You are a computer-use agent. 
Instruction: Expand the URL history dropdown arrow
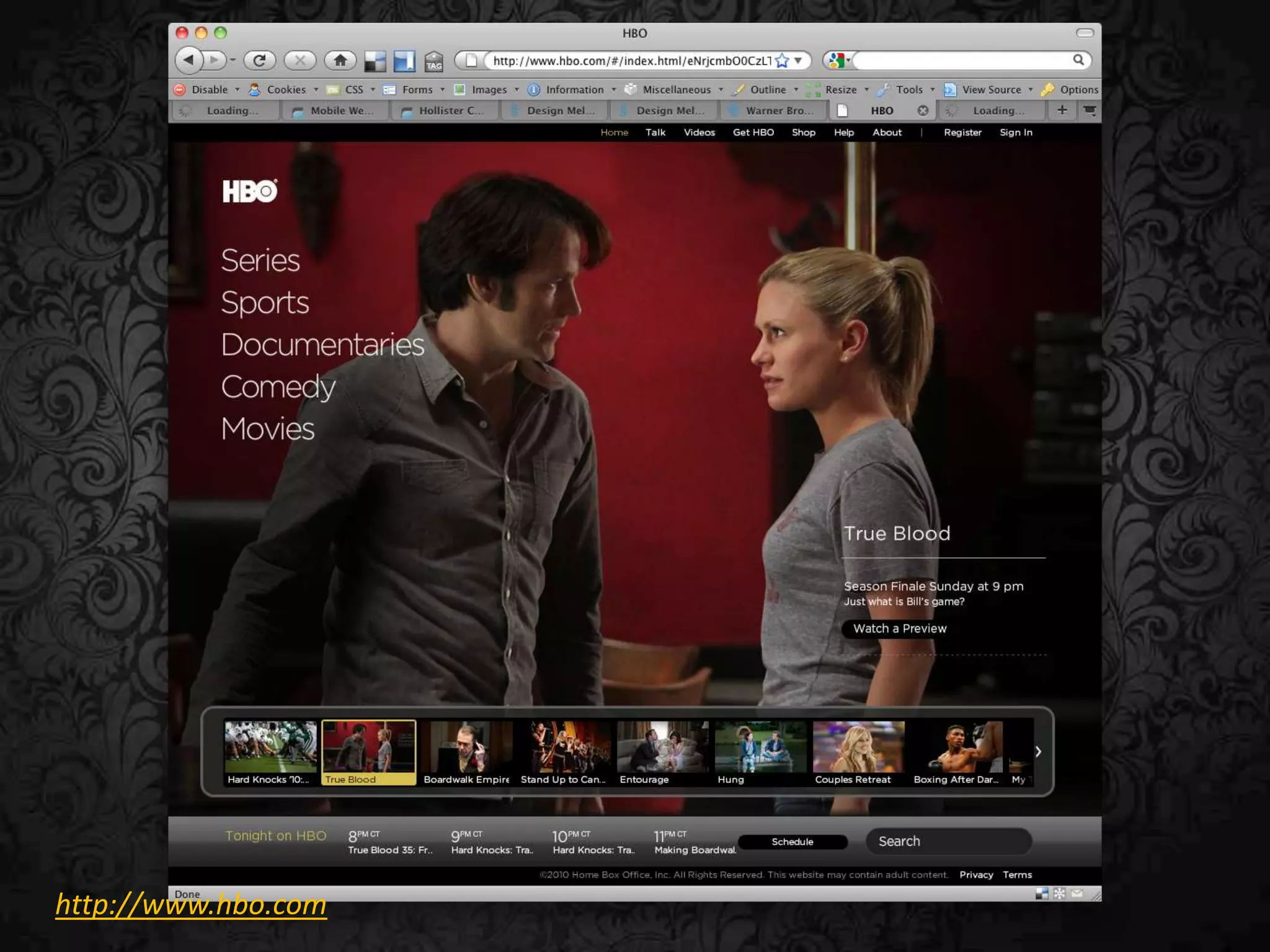799,60
